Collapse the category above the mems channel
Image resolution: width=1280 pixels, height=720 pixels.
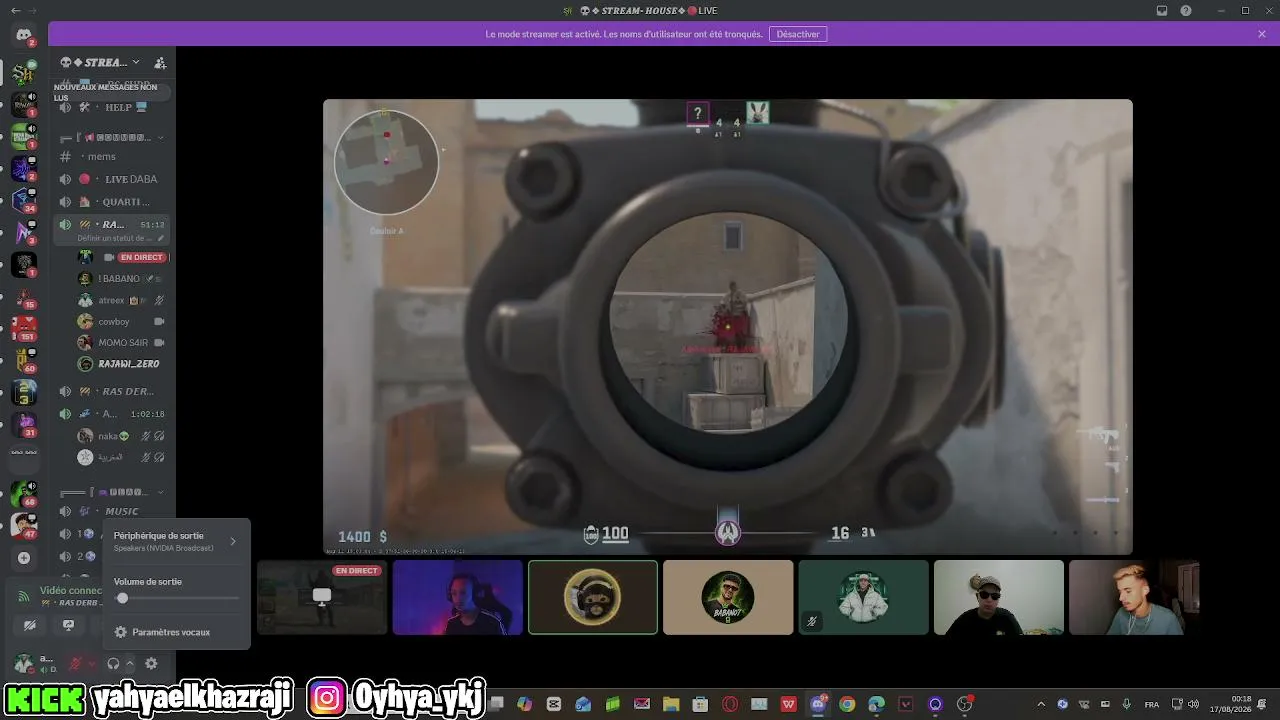coord(112,137)
